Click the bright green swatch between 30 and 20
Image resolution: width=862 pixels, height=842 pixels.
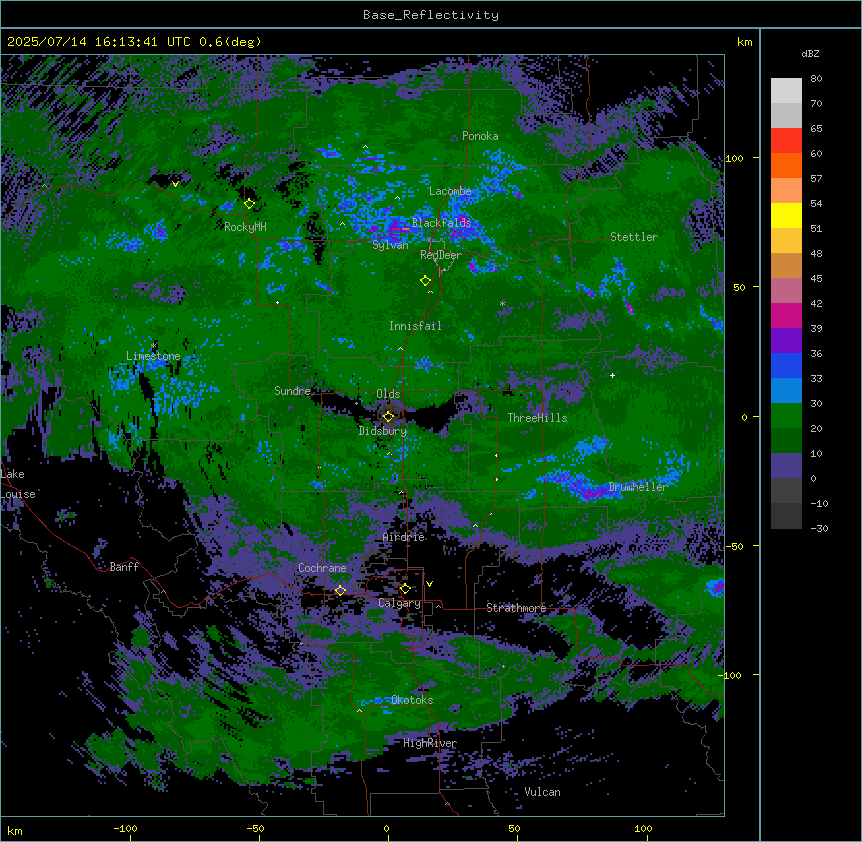[x=786, y=416]
